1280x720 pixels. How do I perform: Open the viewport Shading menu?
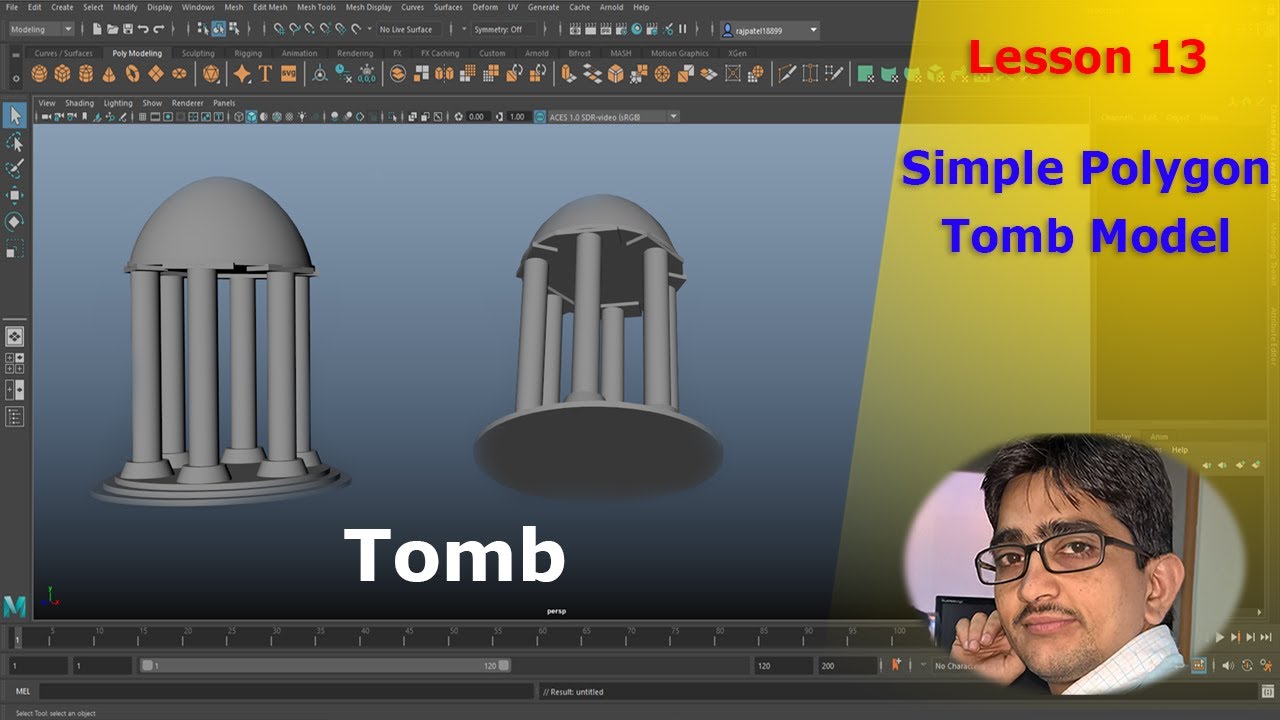pyautogui.click(x=79, y=103)
